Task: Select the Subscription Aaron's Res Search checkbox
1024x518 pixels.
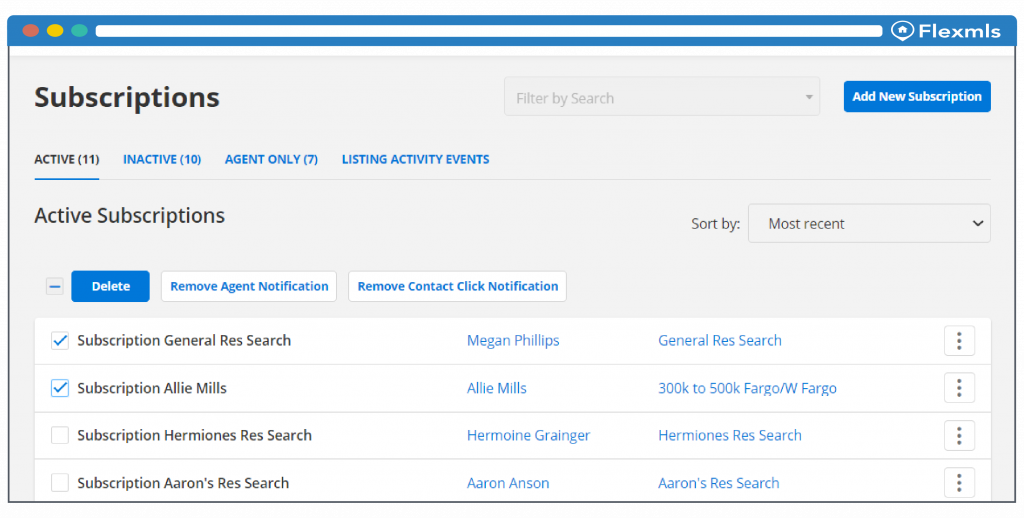Action: tap(59, 483)
